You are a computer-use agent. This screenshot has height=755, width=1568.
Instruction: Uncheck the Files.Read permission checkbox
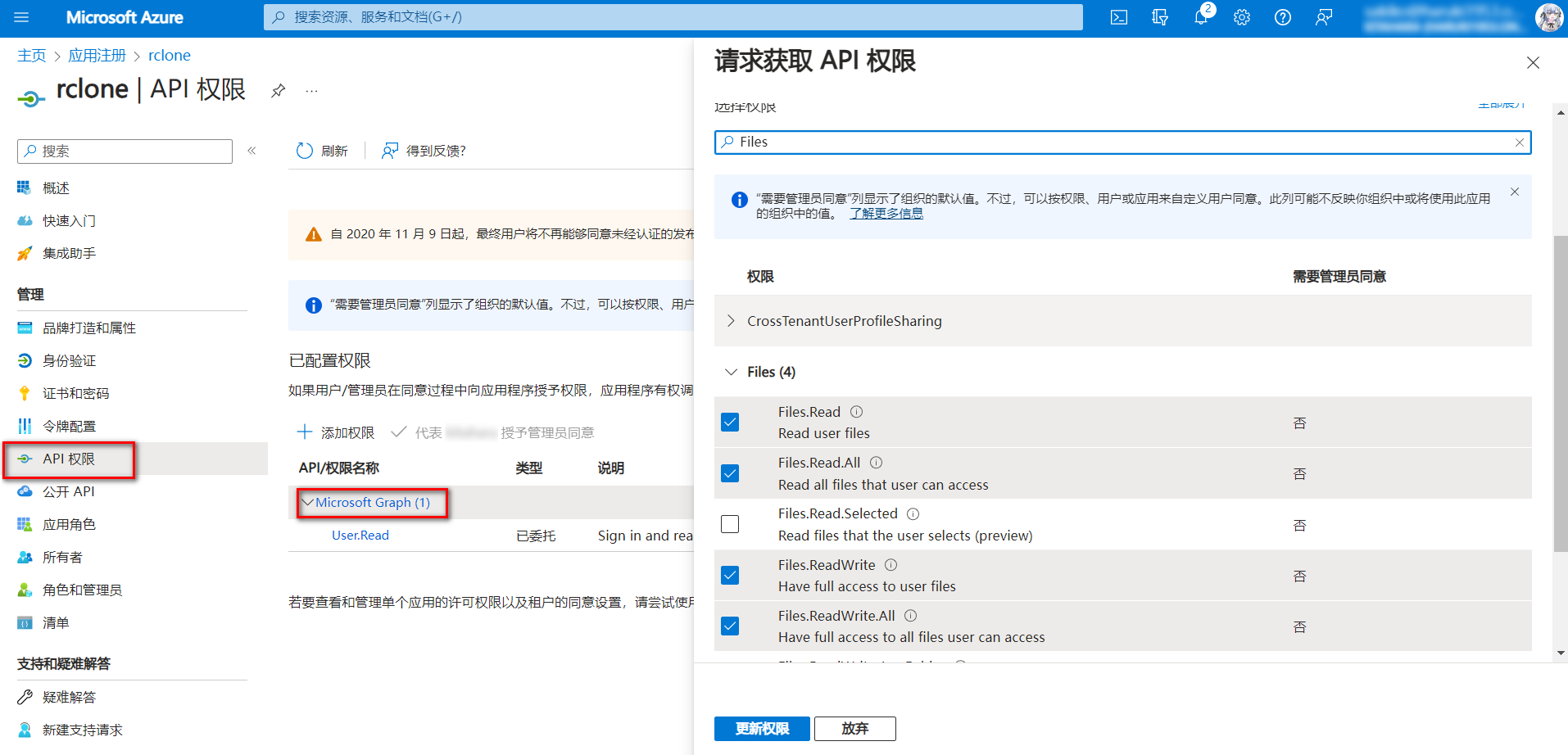(x=730, y=423)
